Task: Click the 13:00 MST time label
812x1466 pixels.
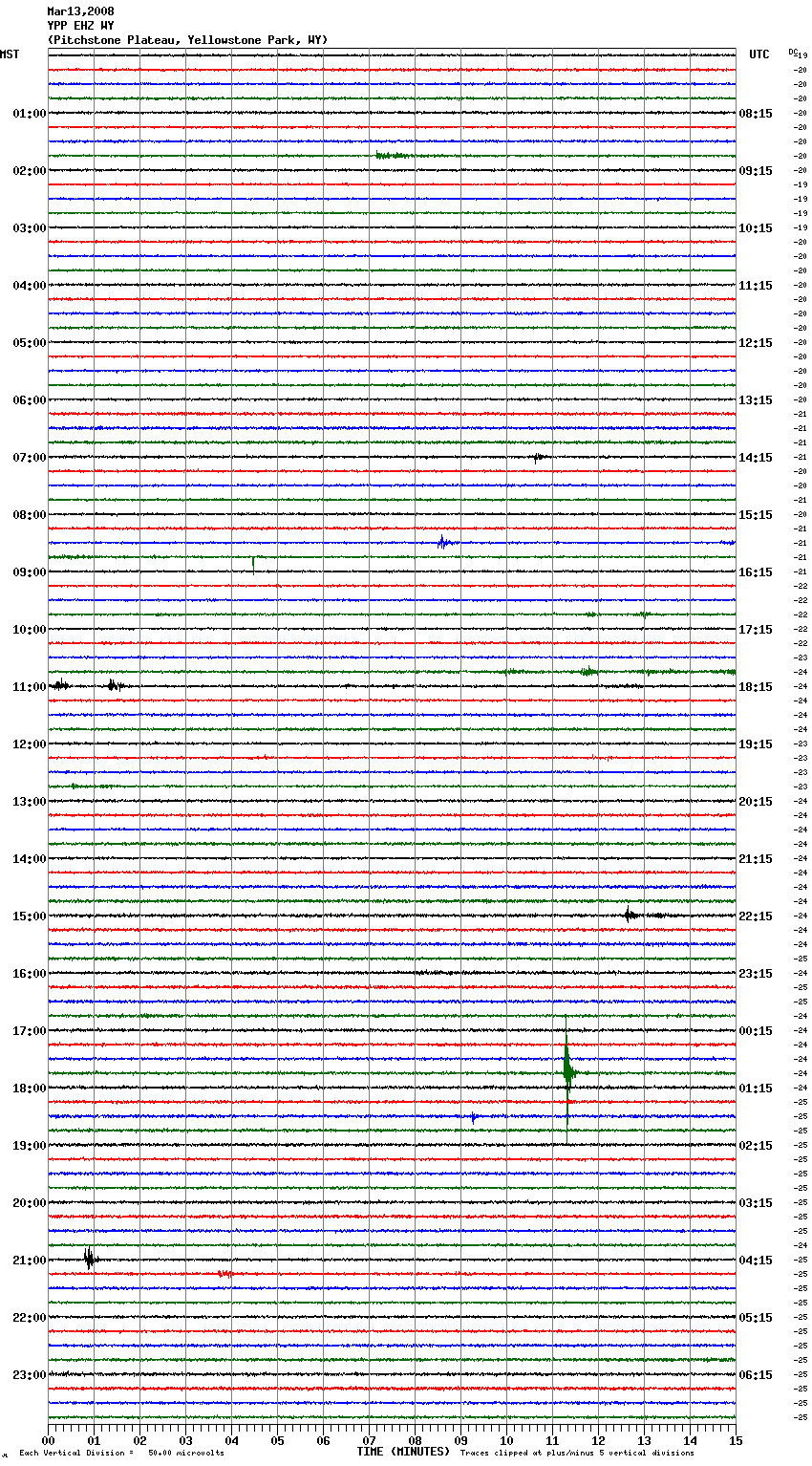Action: click(x=30, y=802)
